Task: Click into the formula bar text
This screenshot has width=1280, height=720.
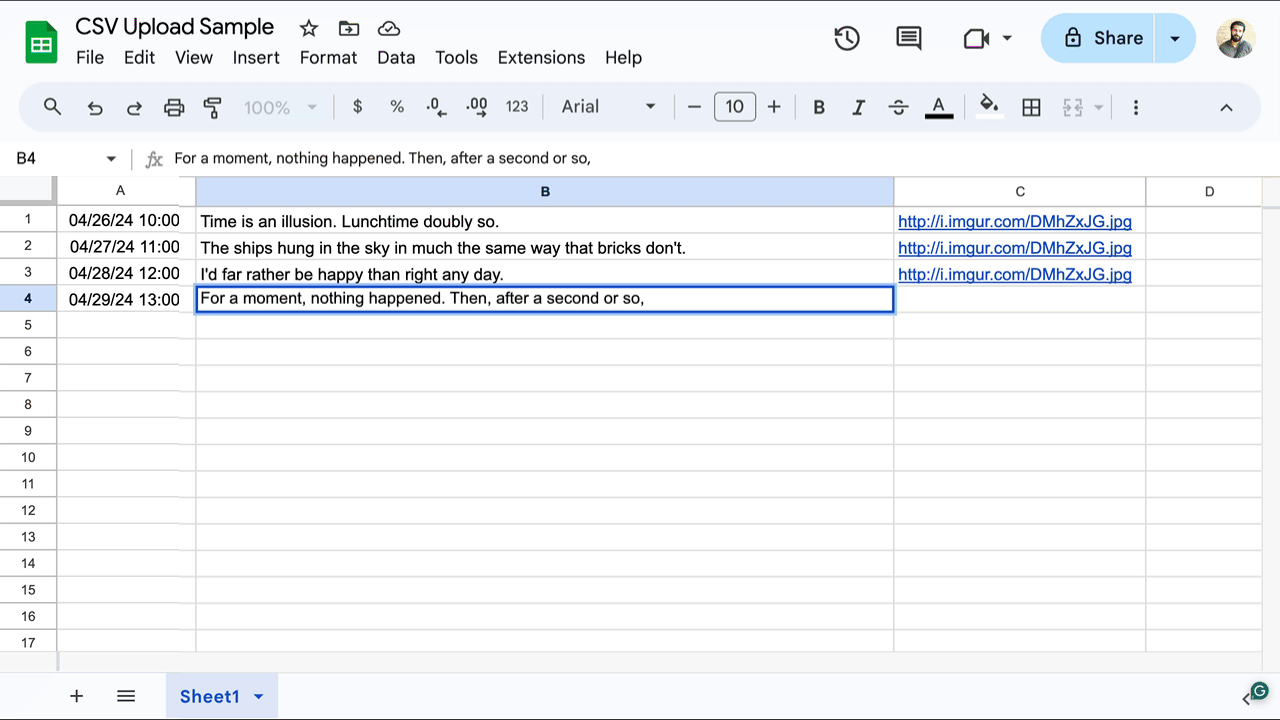Action: point(383,159)
